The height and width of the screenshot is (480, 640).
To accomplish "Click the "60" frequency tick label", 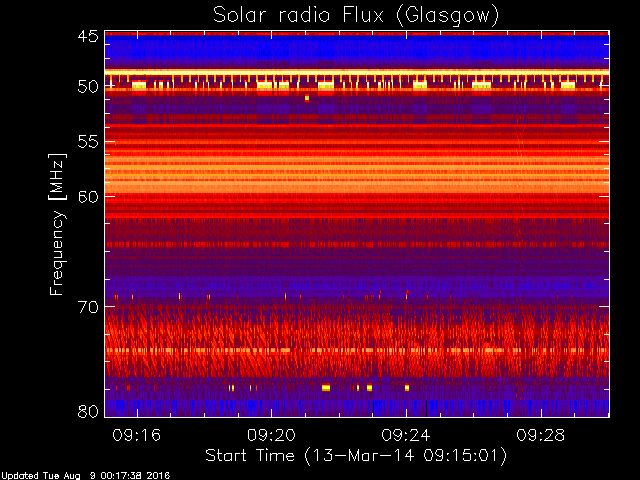I will pos(88,196).
